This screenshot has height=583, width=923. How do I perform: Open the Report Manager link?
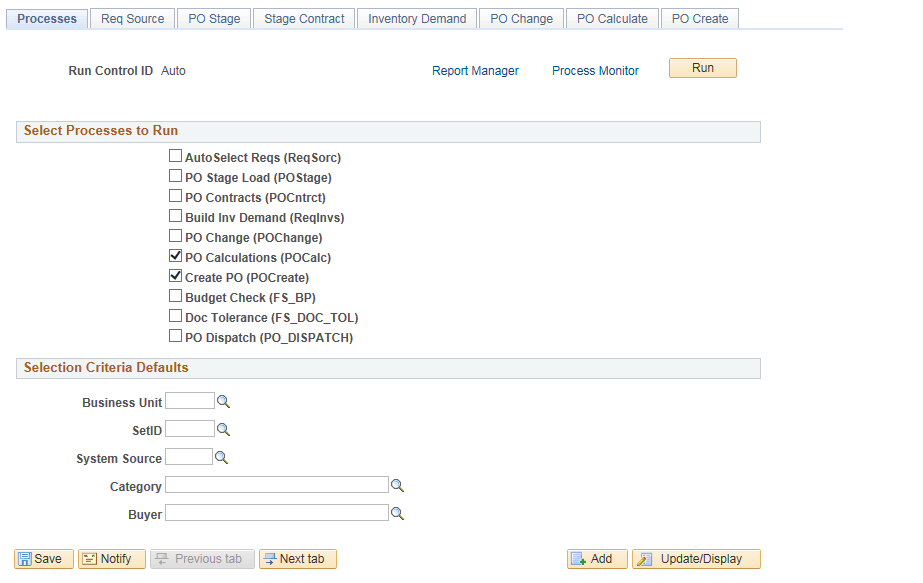point(475,71)
